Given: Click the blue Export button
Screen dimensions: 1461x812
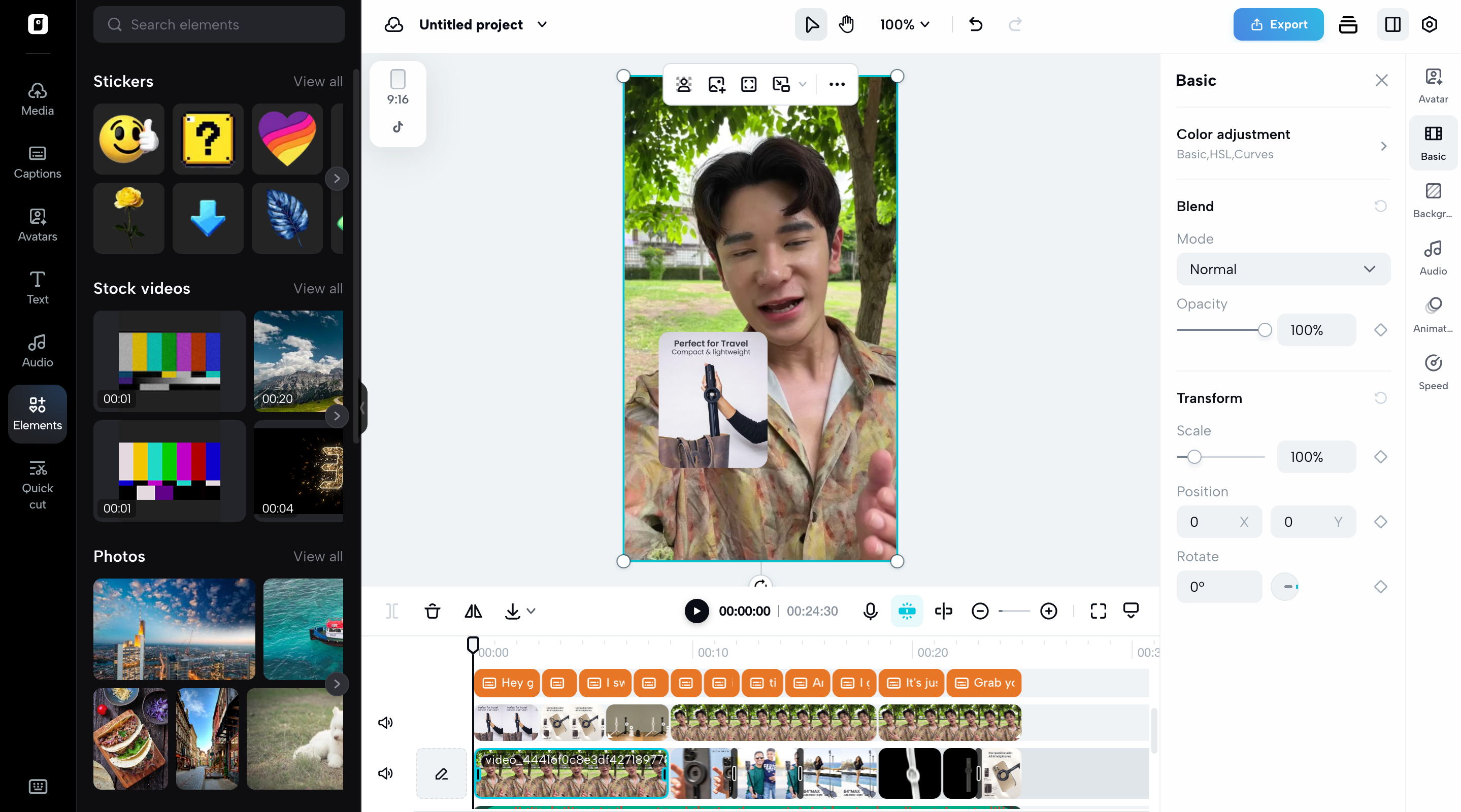Looking at the screenshot, I should point(1278,24).
